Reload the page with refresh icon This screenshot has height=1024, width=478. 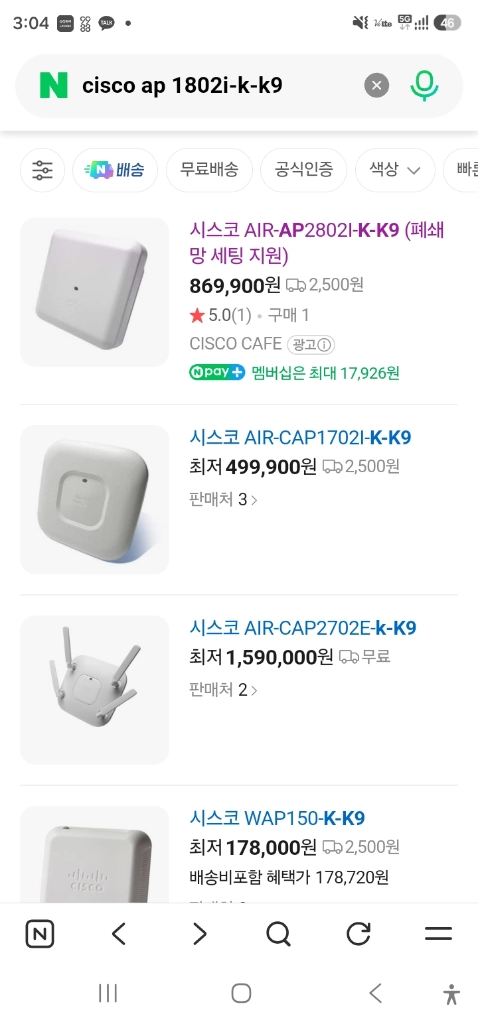[358, 934]
